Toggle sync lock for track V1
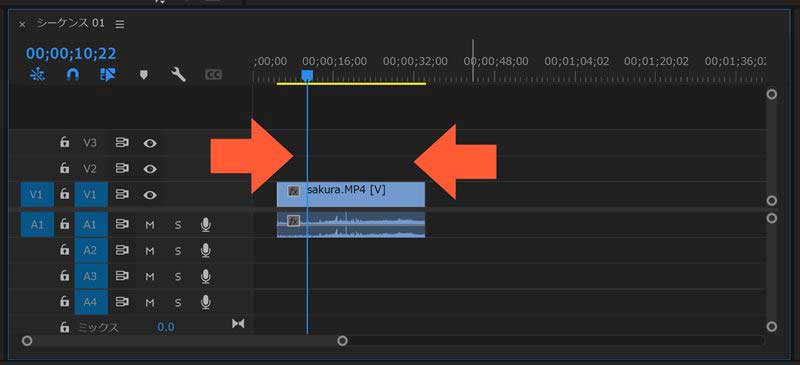 tap(121, 194)
